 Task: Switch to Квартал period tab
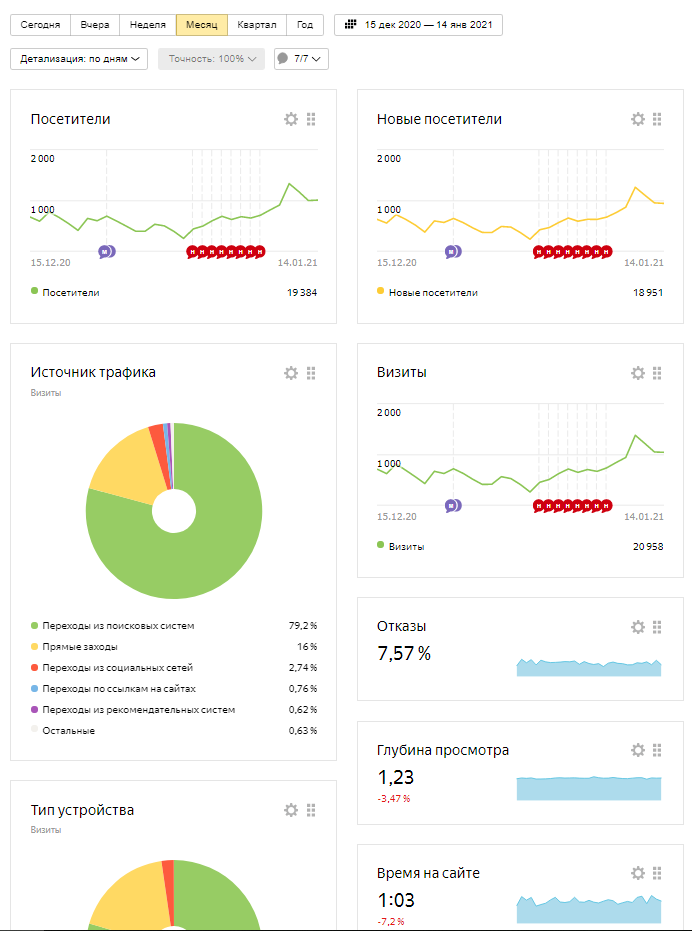(257, 25)
